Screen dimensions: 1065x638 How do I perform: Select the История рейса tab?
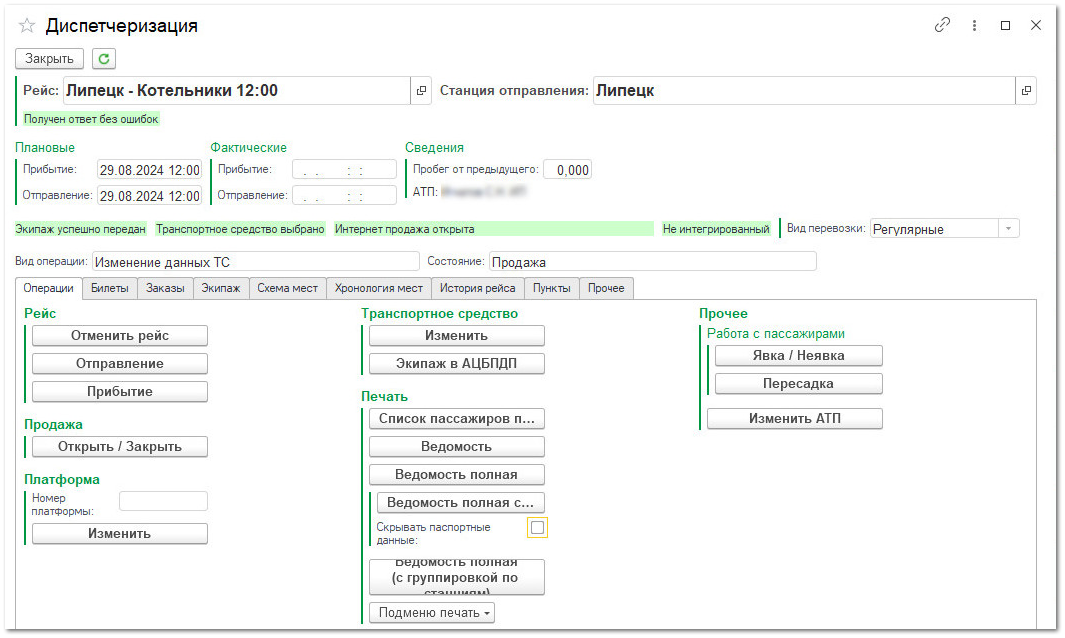click(x=477, y=288)
